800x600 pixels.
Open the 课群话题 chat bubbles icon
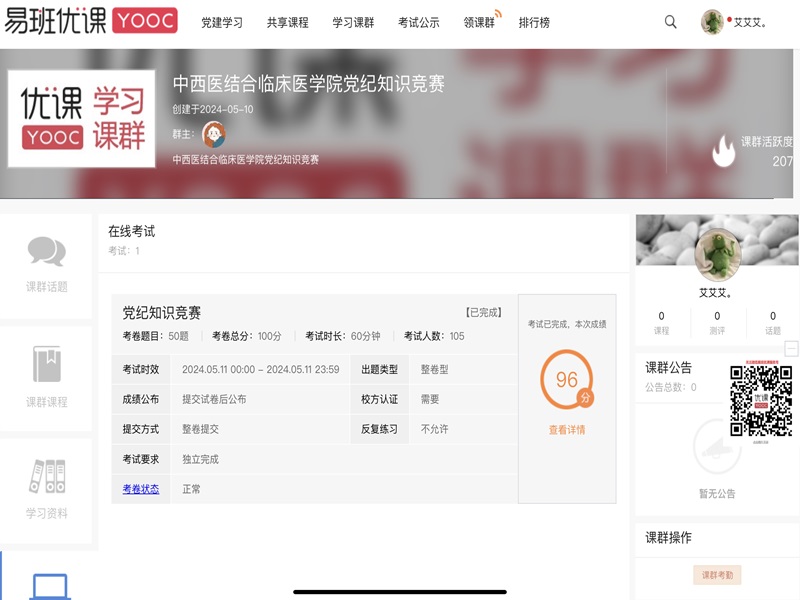[x=46, y=253]
